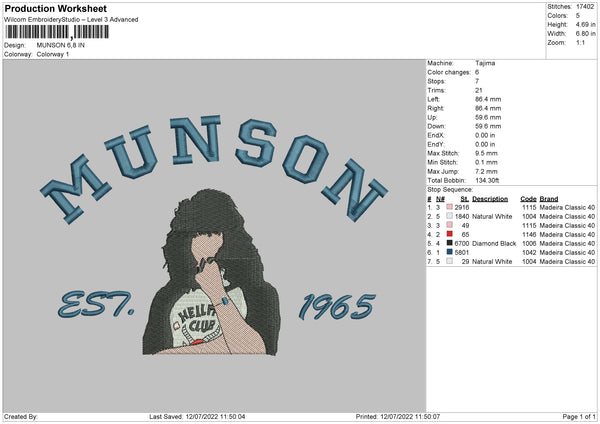Click the 'Max Jump:' value 7.2 mm
The image size is (600, 424).
click(x=486, y=171)
